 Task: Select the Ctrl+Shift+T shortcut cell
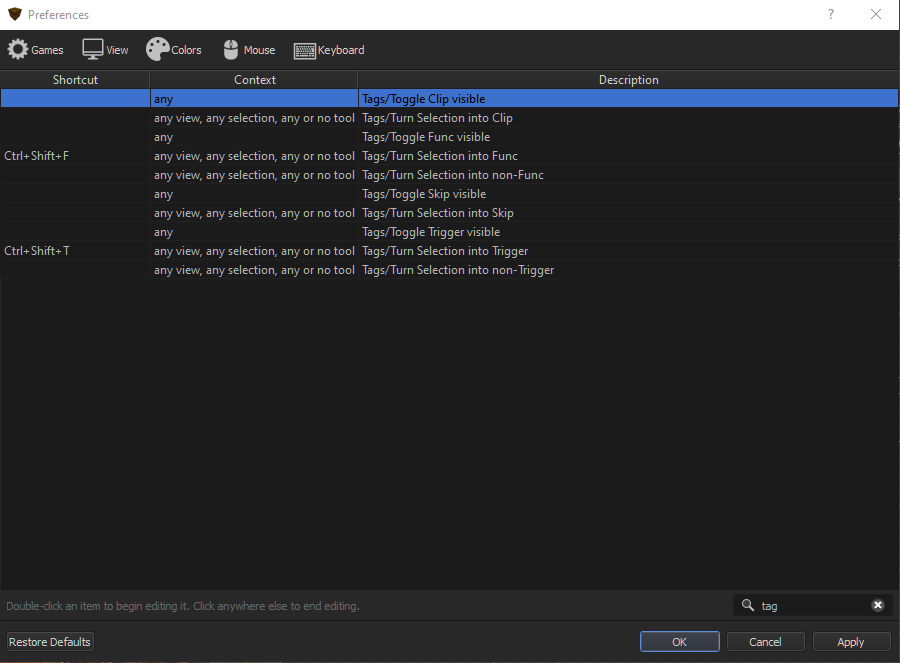click(37, 251)
